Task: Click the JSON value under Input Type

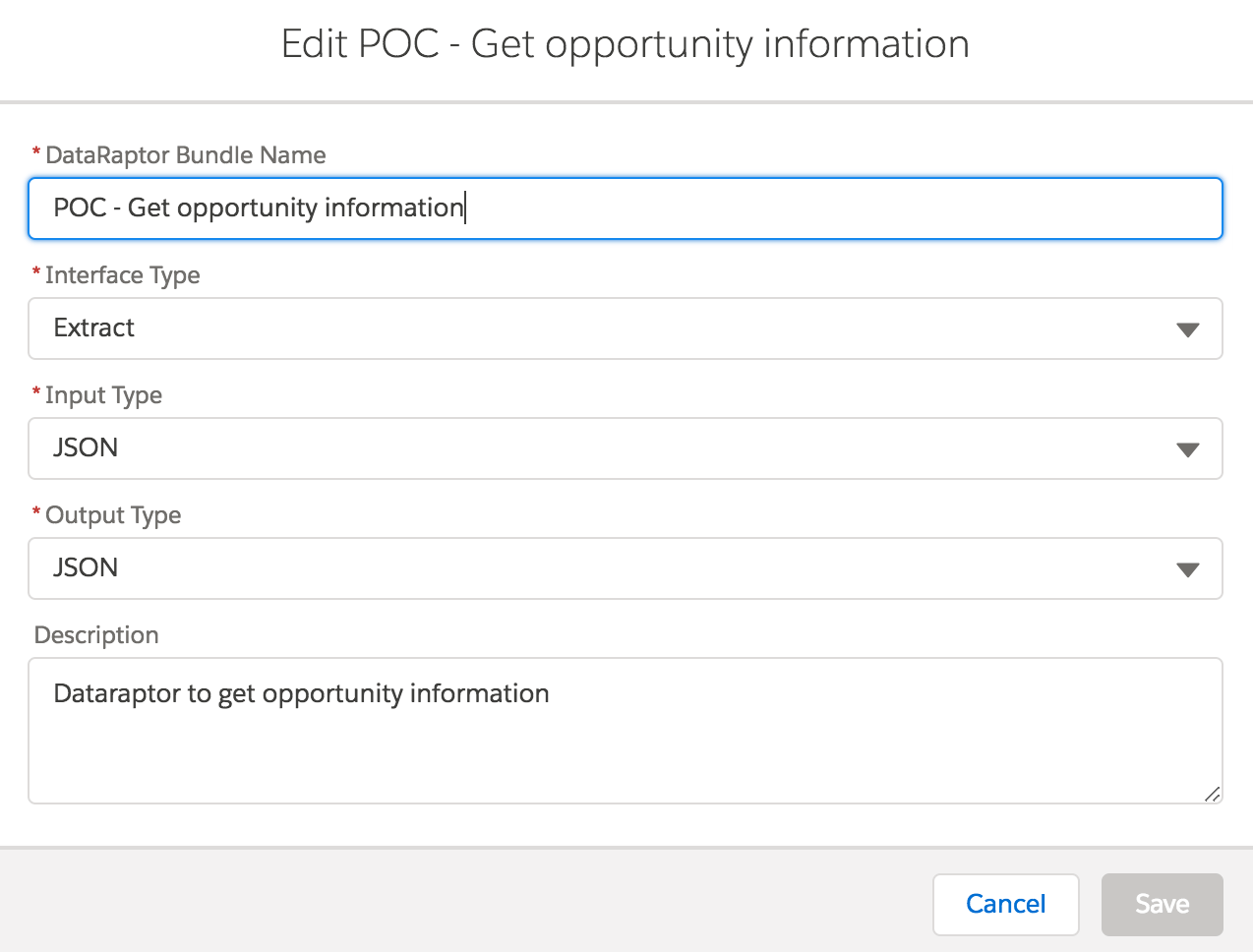Action: (86, 448)
